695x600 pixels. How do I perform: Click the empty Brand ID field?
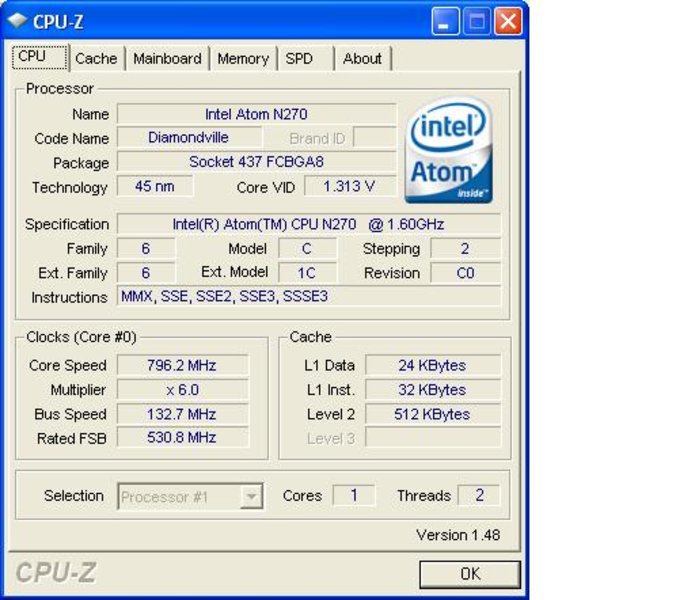pyautogui.click(x=375, y=138)
